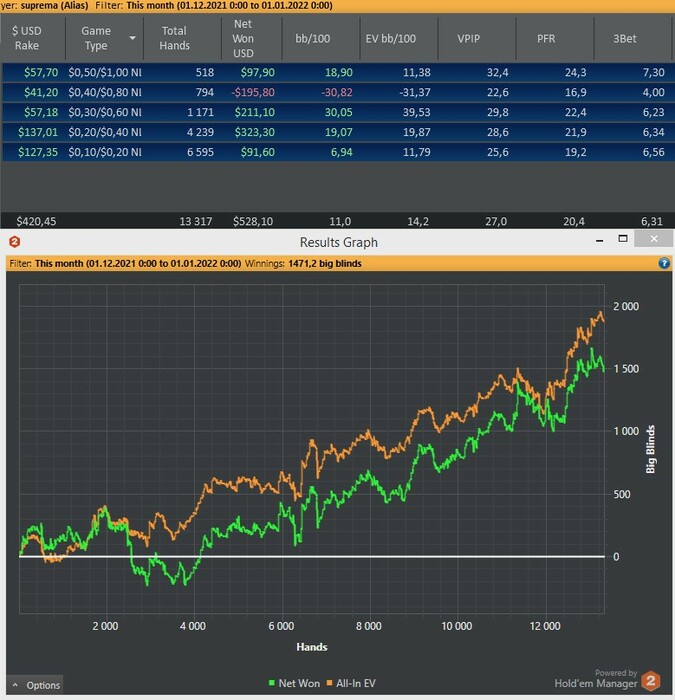Open the Options expander below the graph
675x700 pixels.
35,685
